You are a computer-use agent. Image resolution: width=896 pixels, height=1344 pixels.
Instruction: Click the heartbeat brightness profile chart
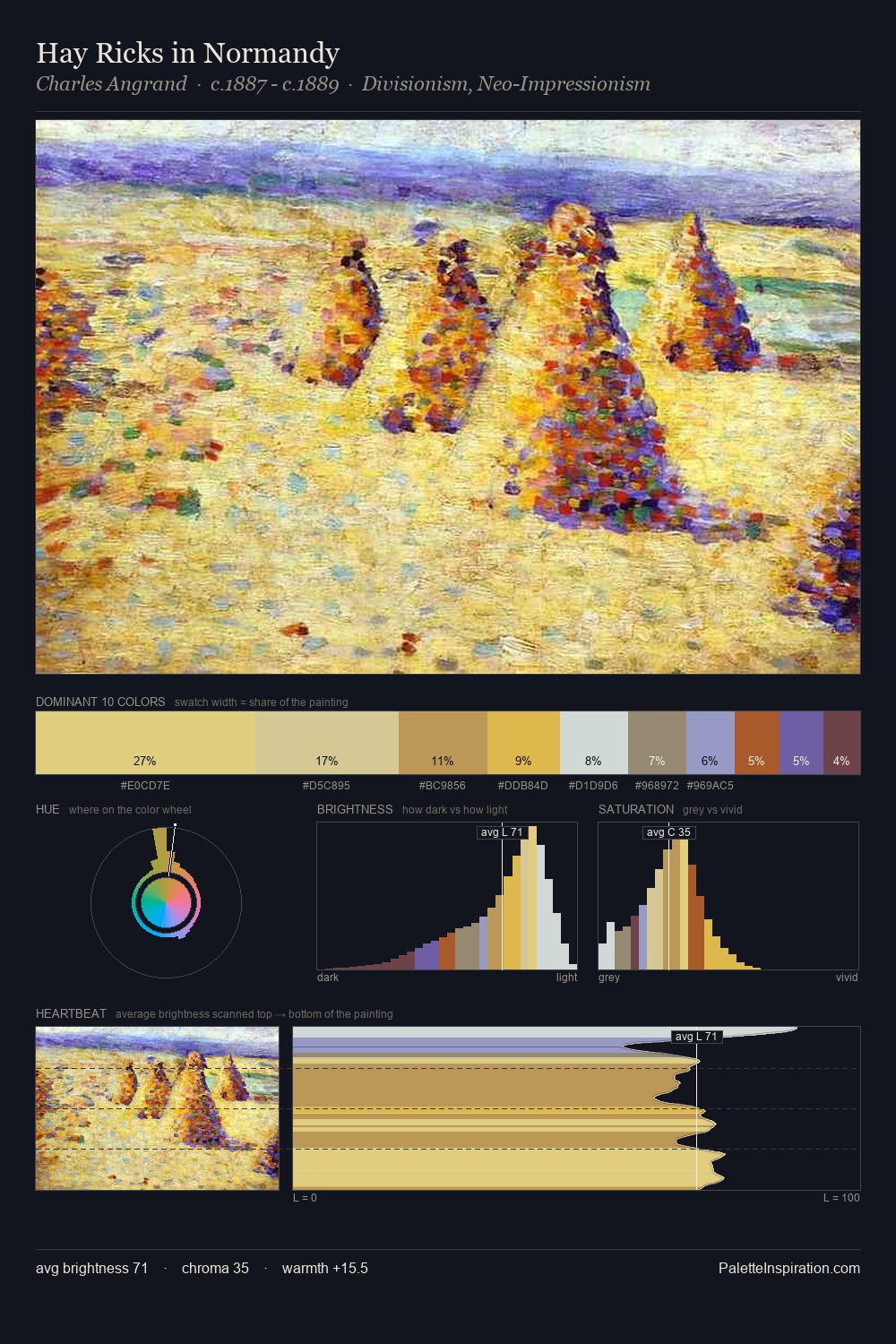coord(576,1108)
